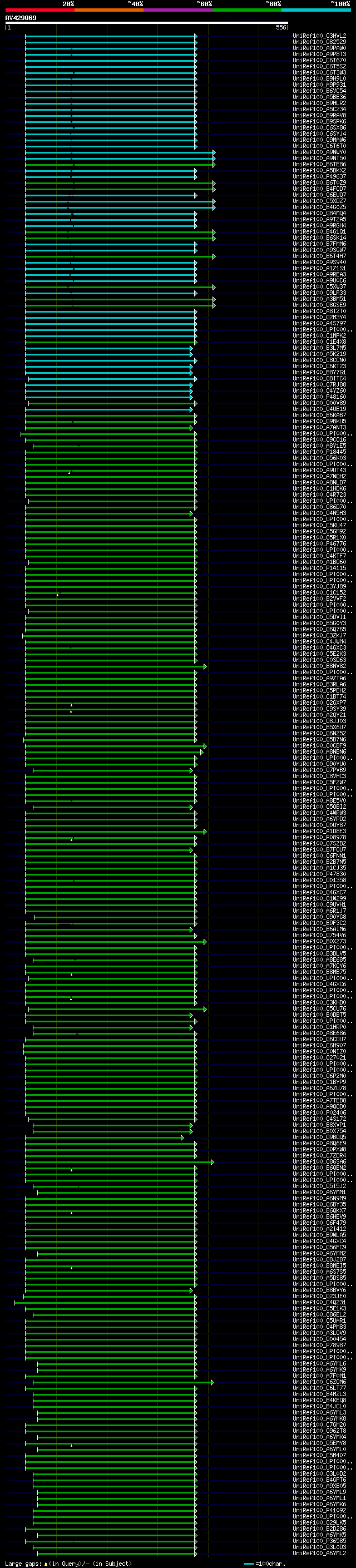Select hit UniRef100_B4G1Q1
The height and width of the screenshot is (1568, 356).
point(319,231)
